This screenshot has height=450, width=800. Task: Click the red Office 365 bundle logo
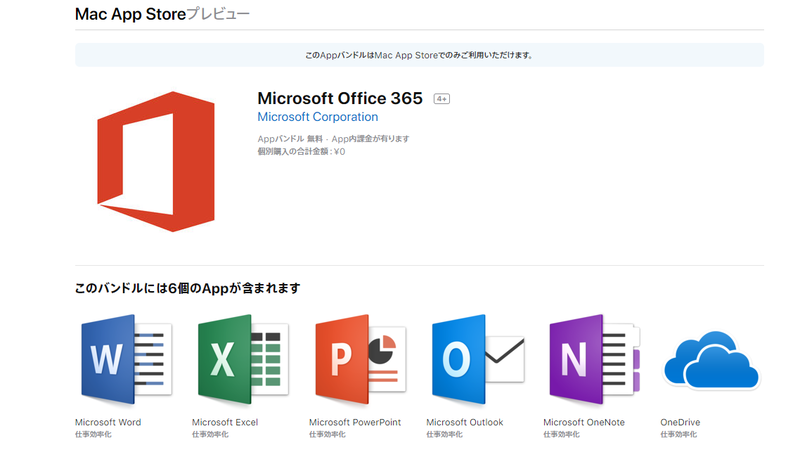(x=156, y=161)
